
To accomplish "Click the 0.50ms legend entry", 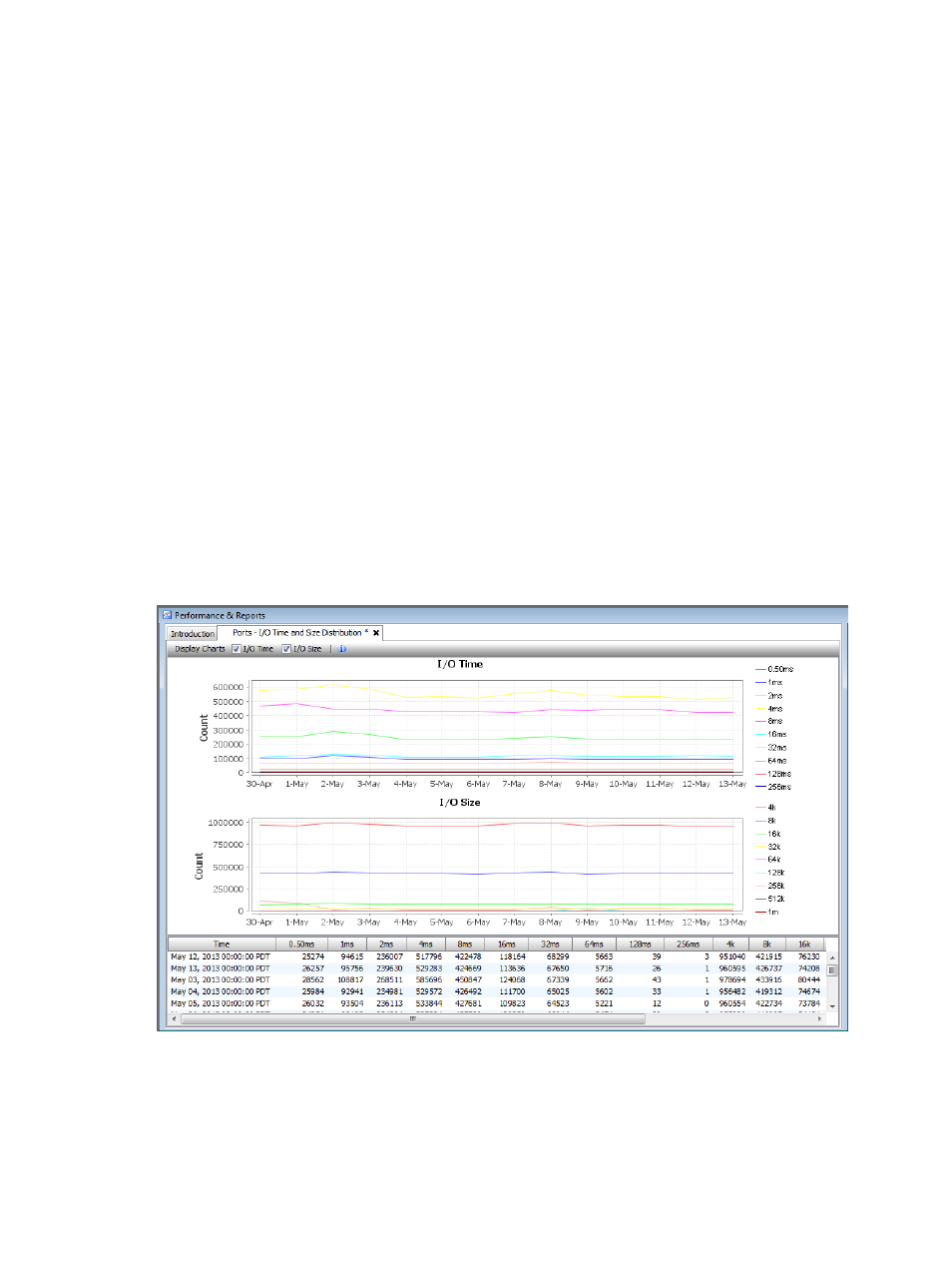I will (x=774, y=669).
